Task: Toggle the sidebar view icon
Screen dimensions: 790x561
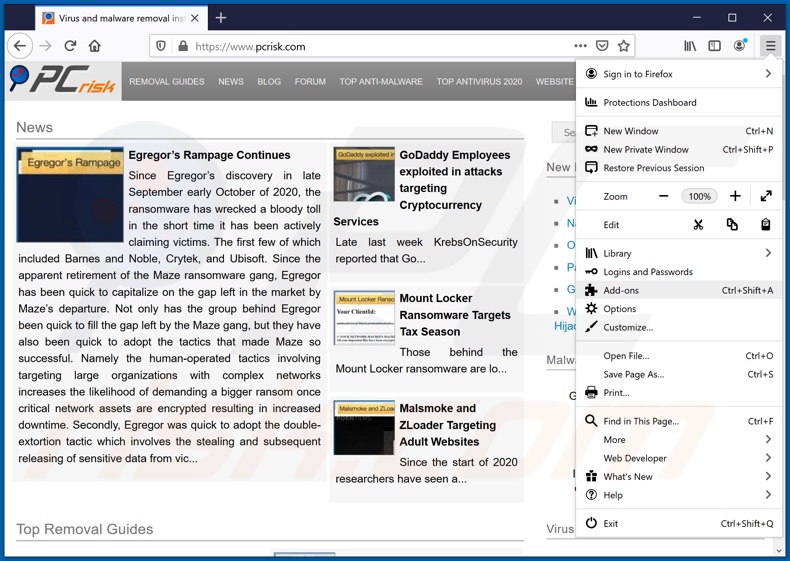Action: coord(714,46)
